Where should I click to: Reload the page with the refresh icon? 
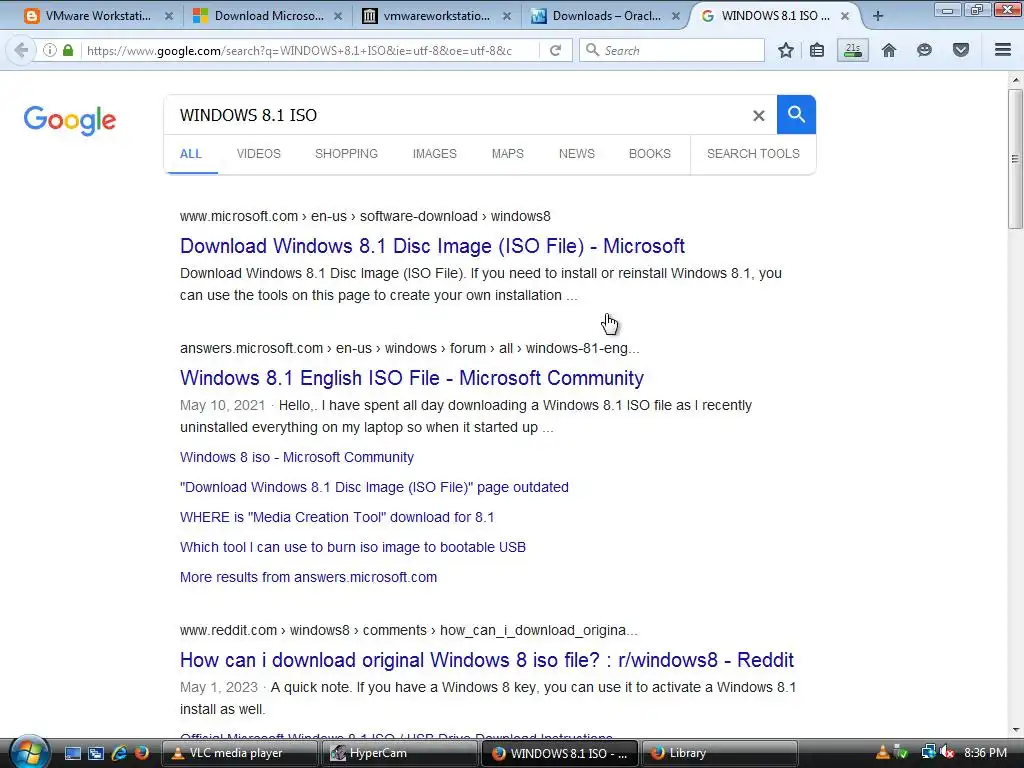556,50
